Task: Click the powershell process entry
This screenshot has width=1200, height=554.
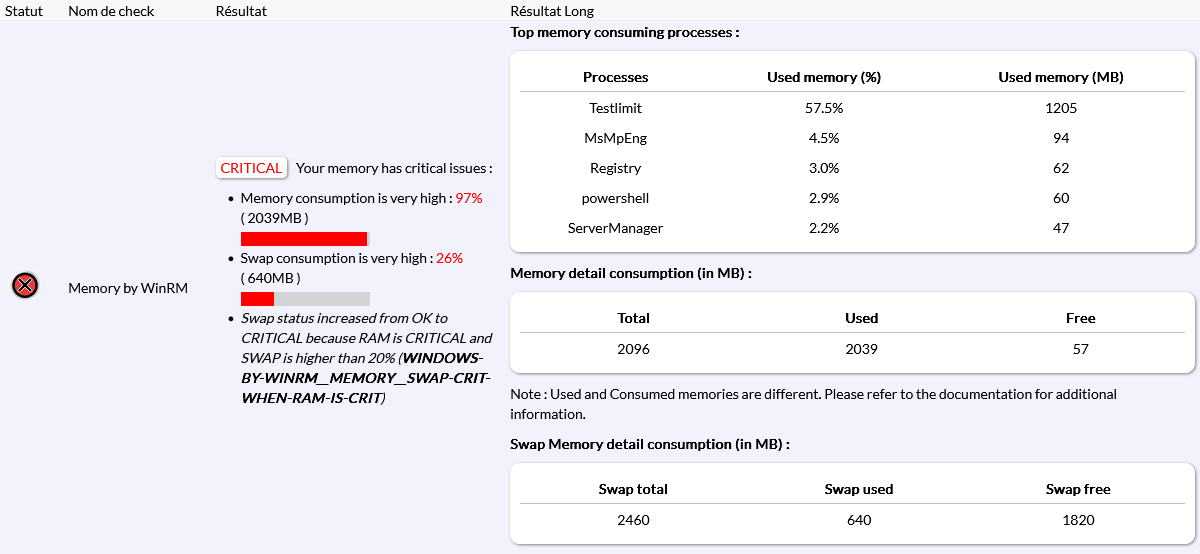Action: point(615,198)
